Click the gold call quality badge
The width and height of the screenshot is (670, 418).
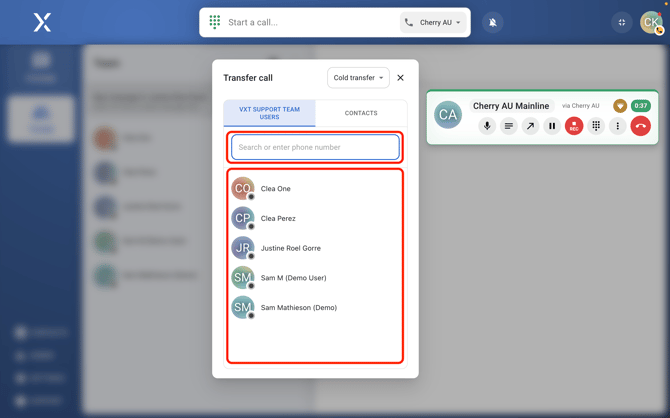(620, 105)
